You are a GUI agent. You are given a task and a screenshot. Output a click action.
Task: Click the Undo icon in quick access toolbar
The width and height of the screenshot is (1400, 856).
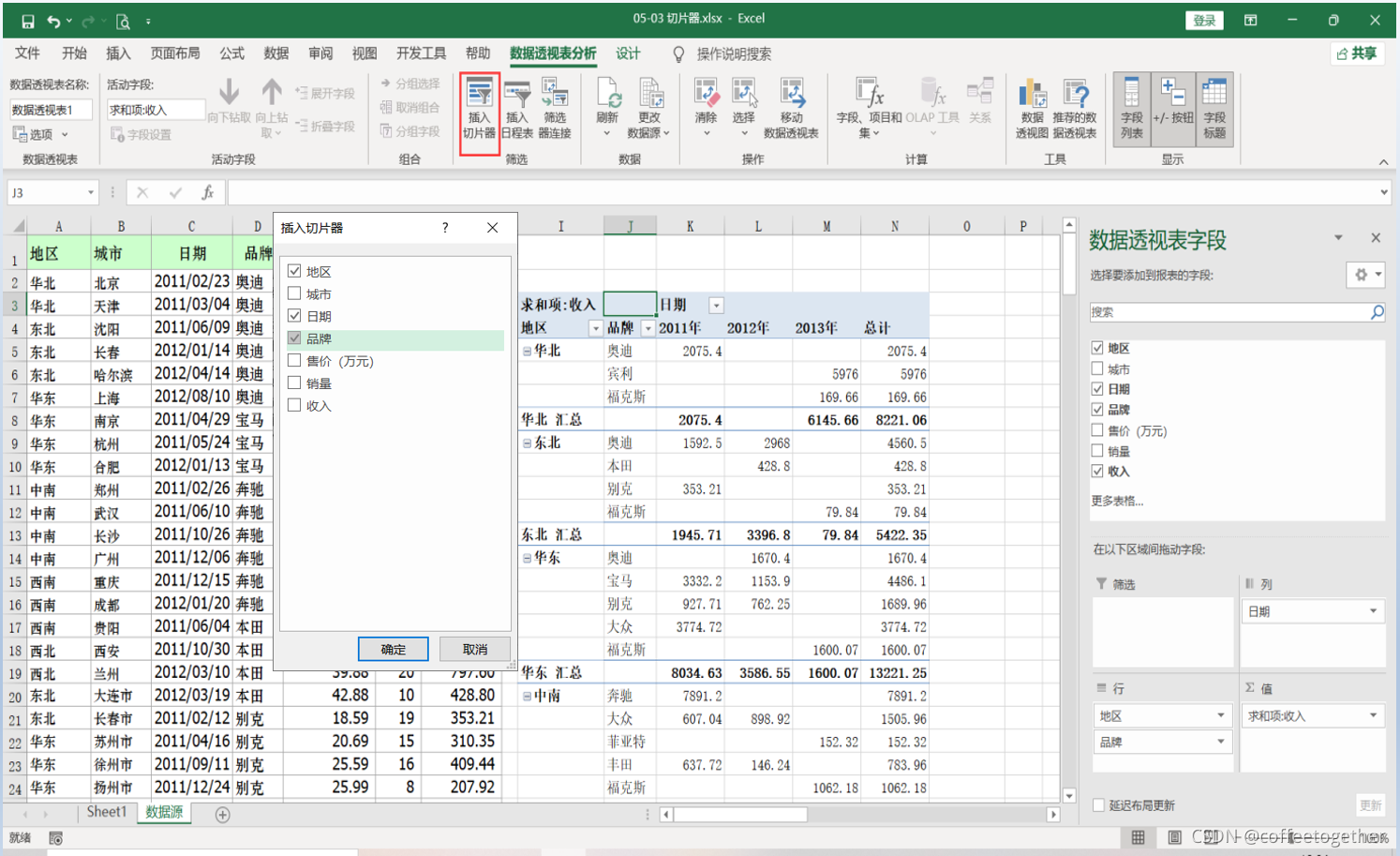point(53,21)
